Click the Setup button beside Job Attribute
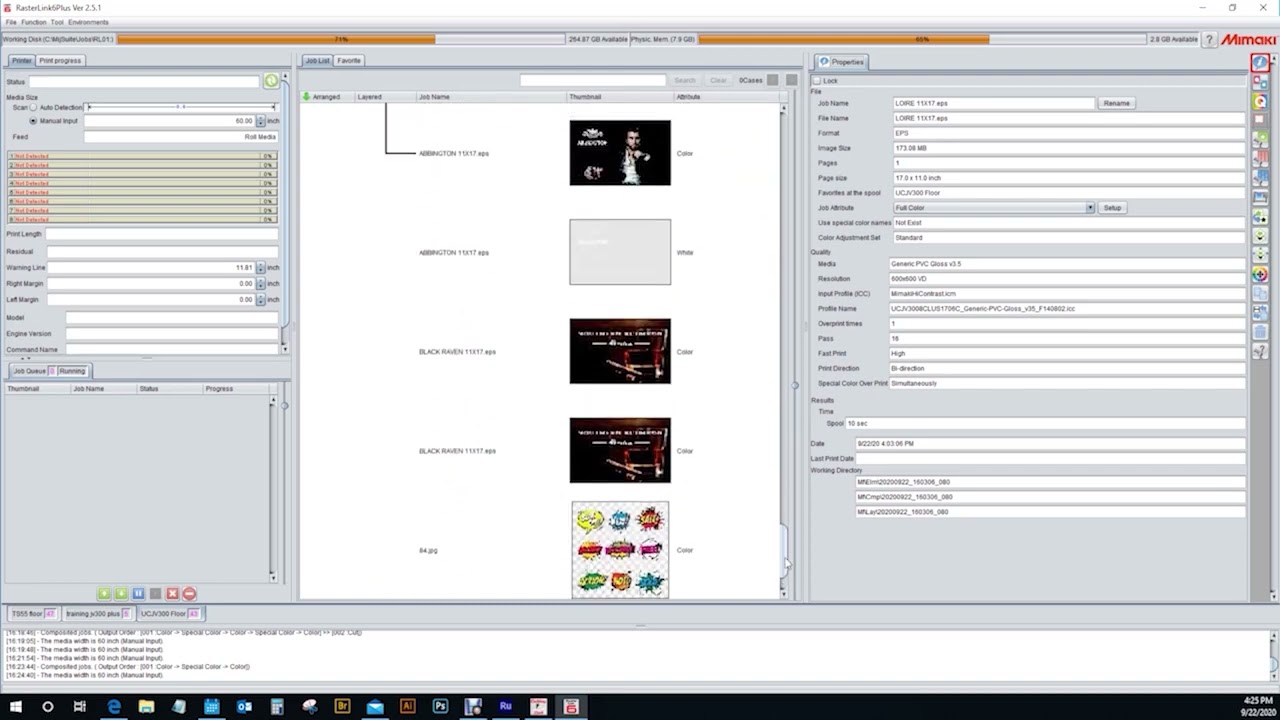Image resolution: width=1280 pixels, height=720 pixels. point(1112,208)
